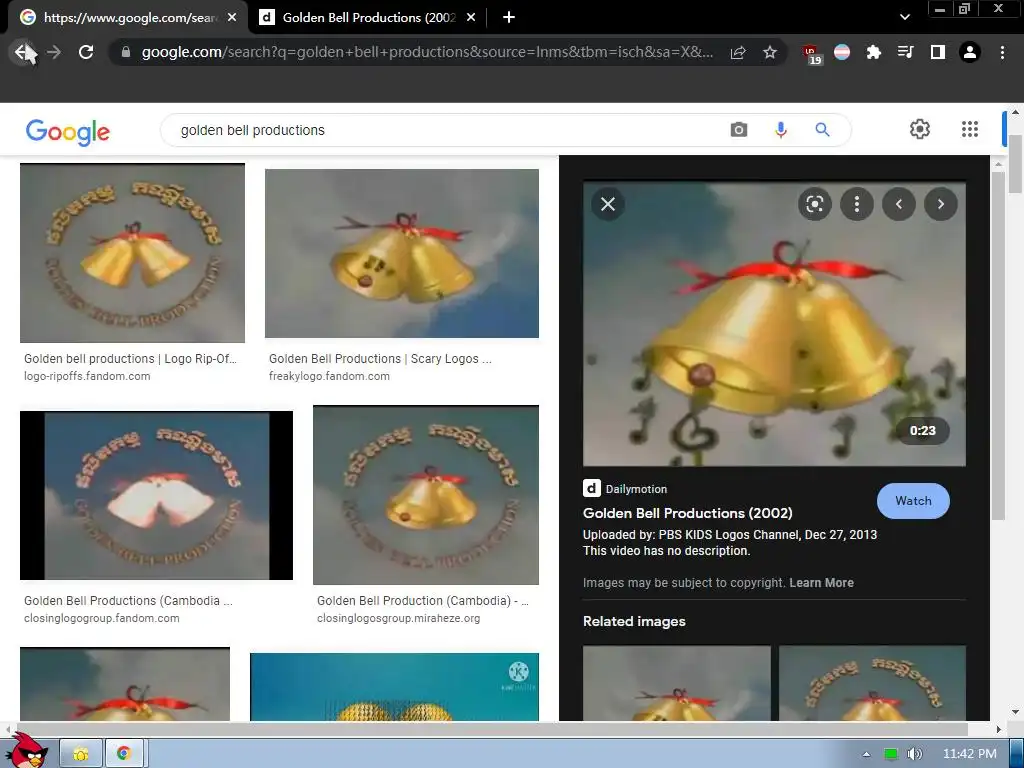
Task: Open the uBlock extension with 19 badge
Action: pyautogui.click(x=811, y=54)
